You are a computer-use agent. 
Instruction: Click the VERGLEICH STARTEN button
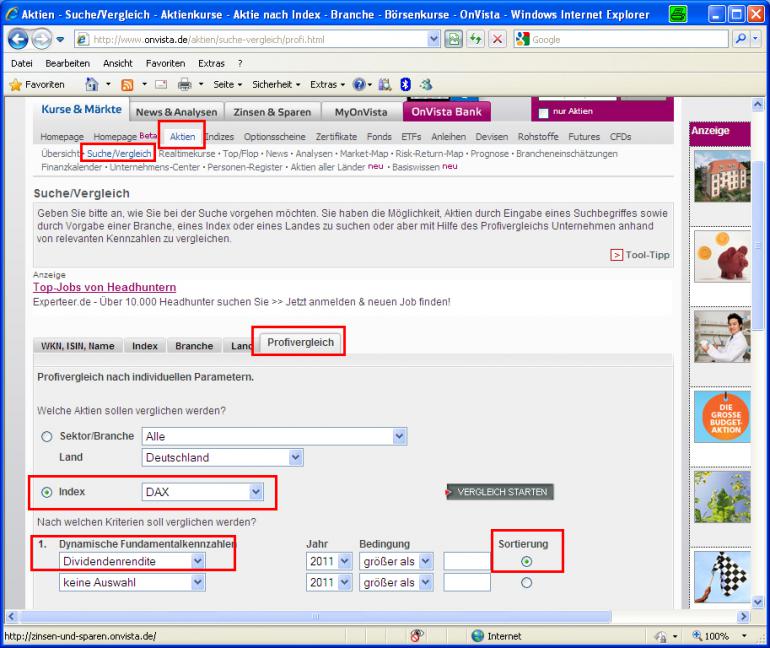tap(500, 492)
